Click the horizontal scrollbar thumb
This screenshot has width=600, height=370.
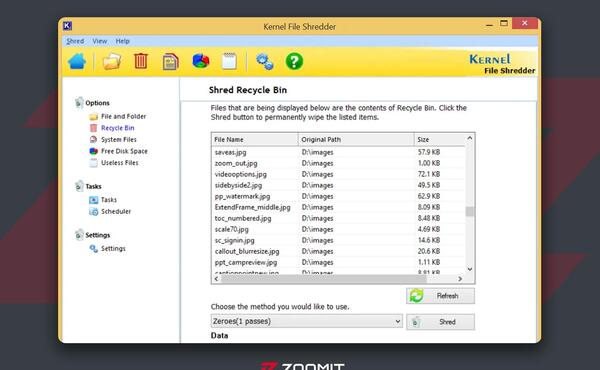[324, 279]
